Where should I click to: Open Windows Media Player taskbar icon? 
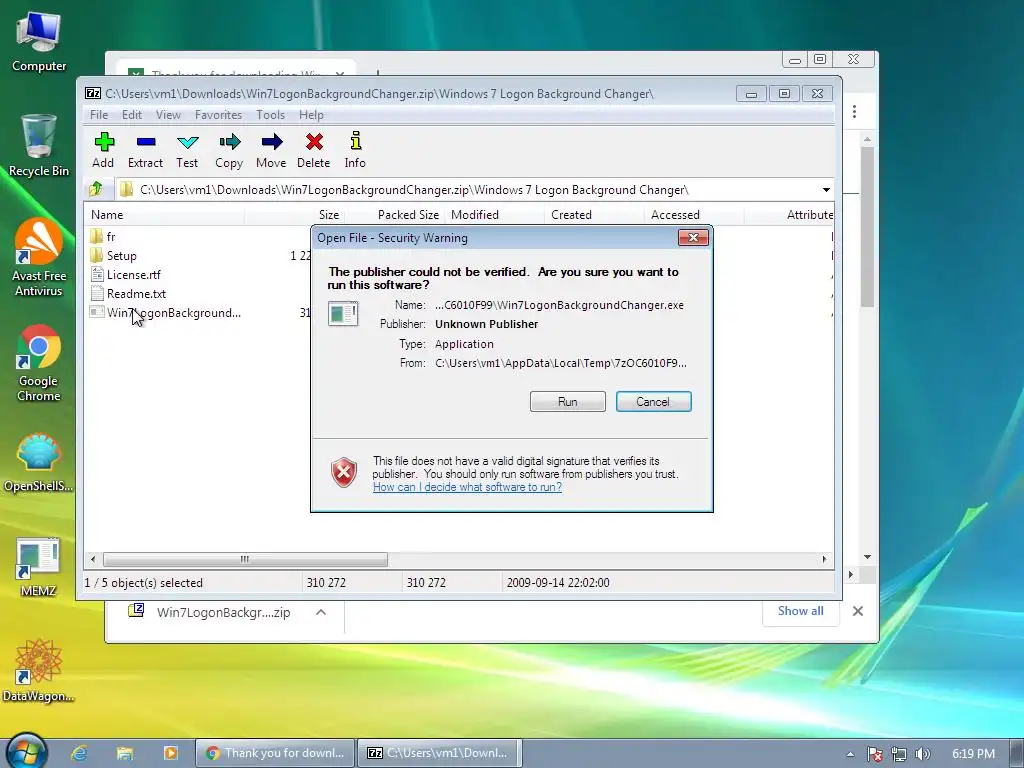[x=170, y=753]
